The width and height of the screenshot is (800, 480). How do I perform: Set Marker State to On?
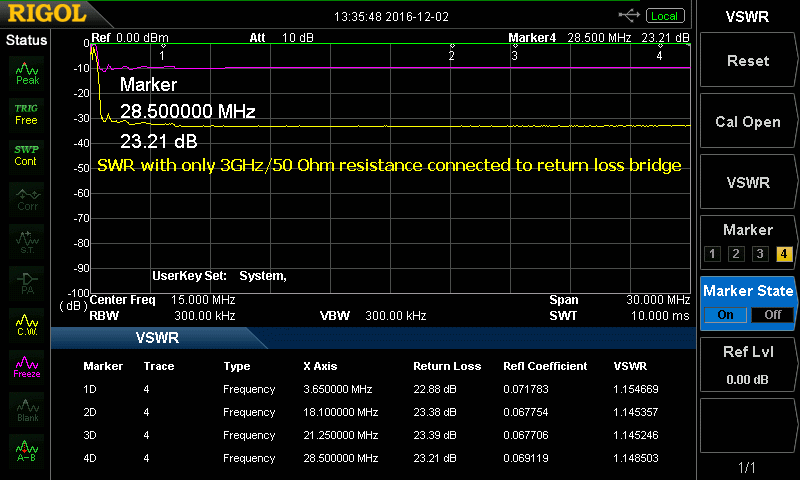click(725, 314)
